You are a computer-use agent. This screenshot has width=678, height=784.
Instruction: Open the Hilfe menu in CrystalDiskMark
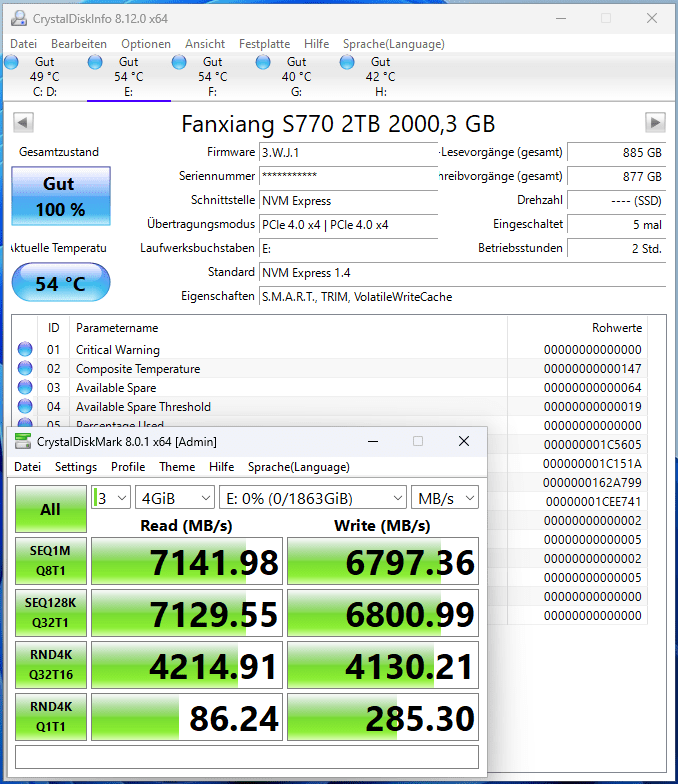(x=222, y=467)
